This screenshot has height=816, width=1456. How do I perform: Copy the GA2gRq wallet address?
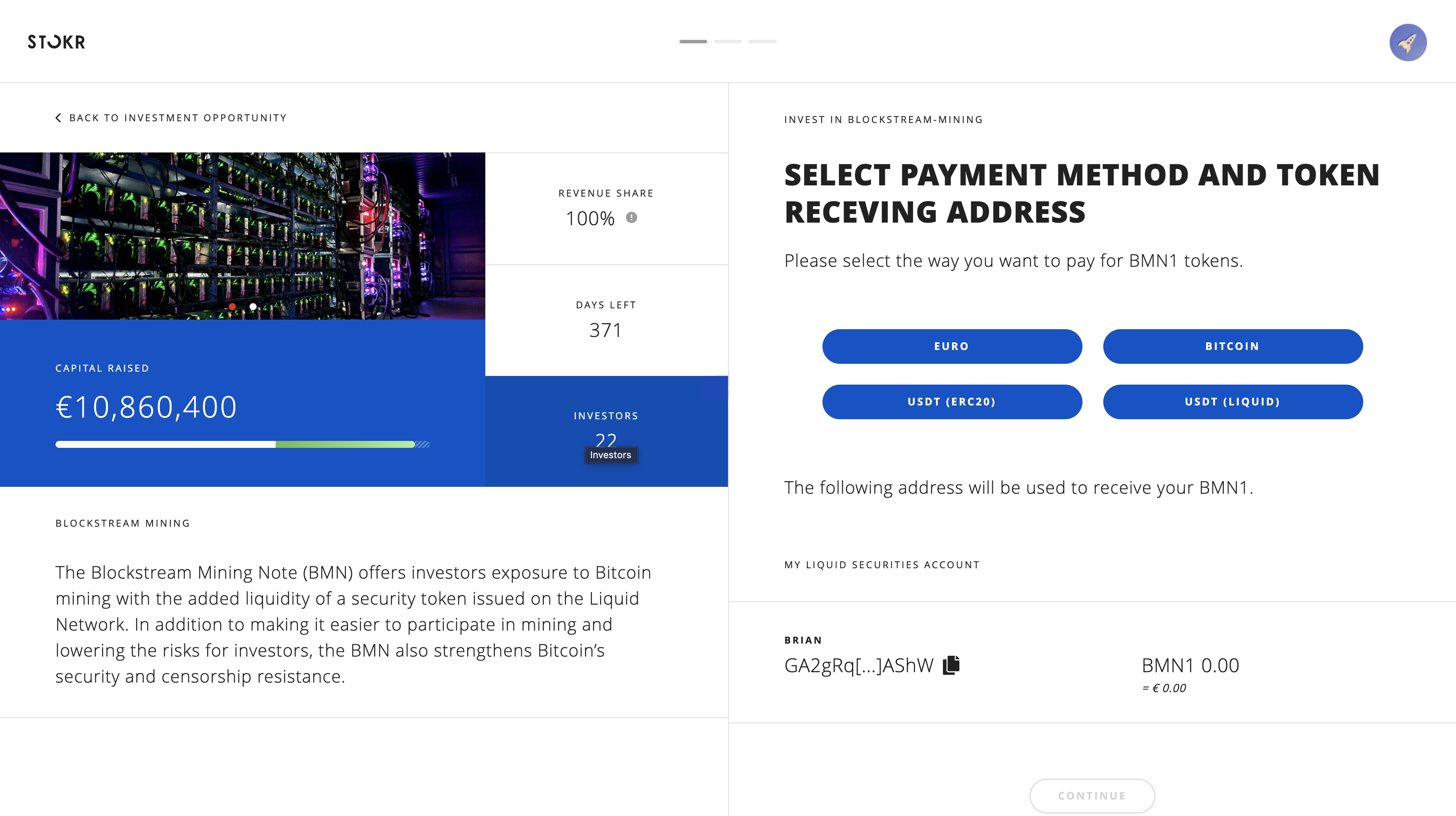point(951,665)
